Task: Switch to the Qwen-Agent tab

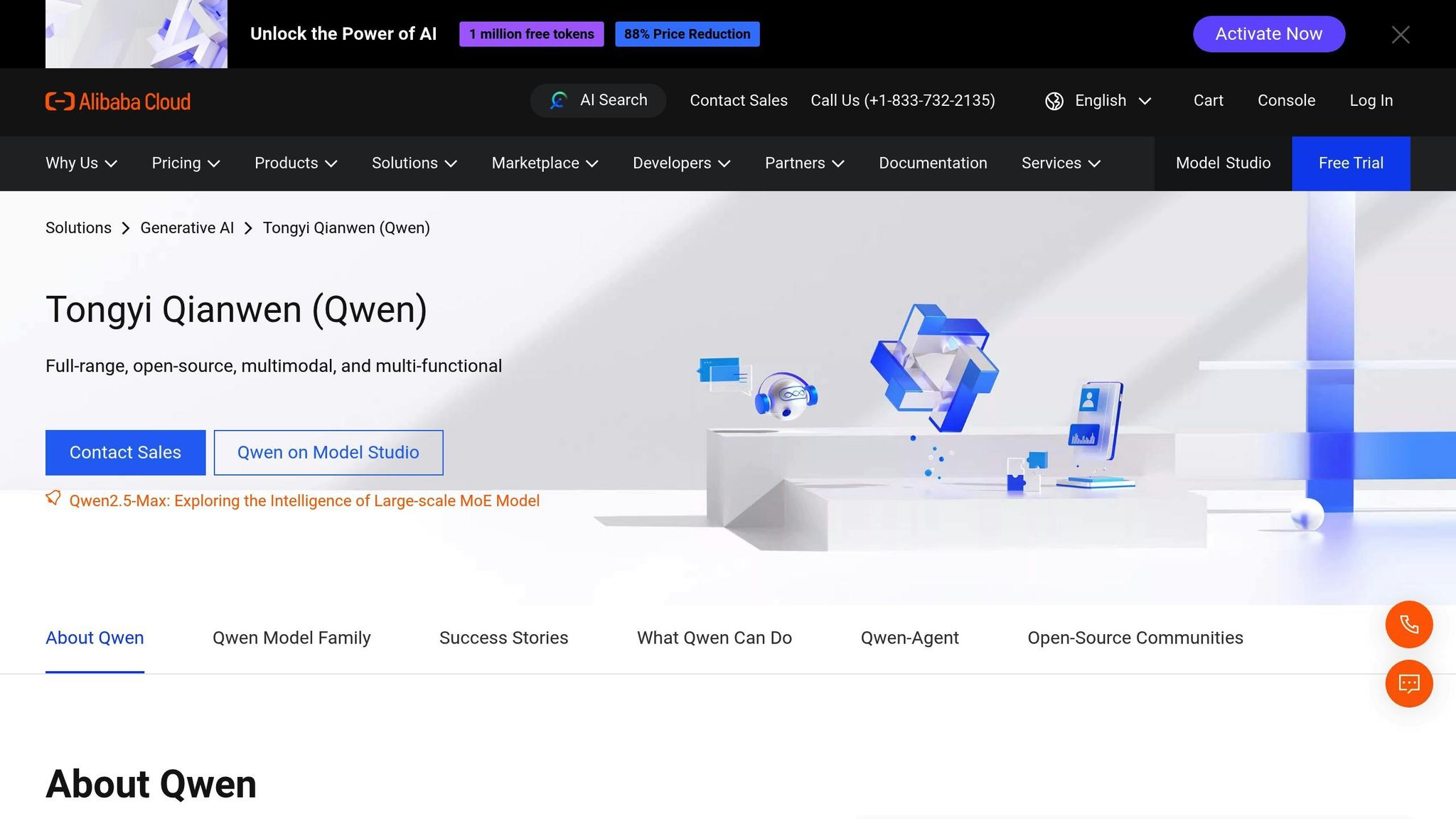Action: [910, 638]
